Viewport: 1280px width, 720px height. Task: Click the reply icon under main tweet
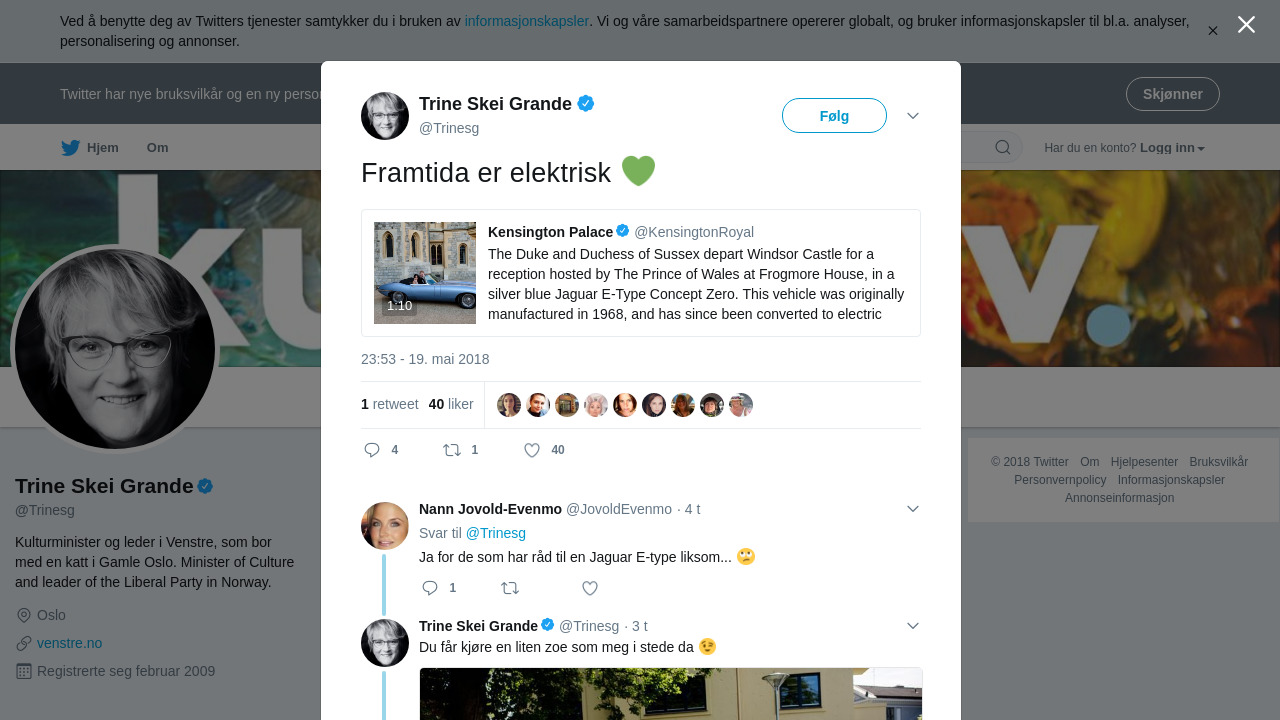[x=372, y=450]
